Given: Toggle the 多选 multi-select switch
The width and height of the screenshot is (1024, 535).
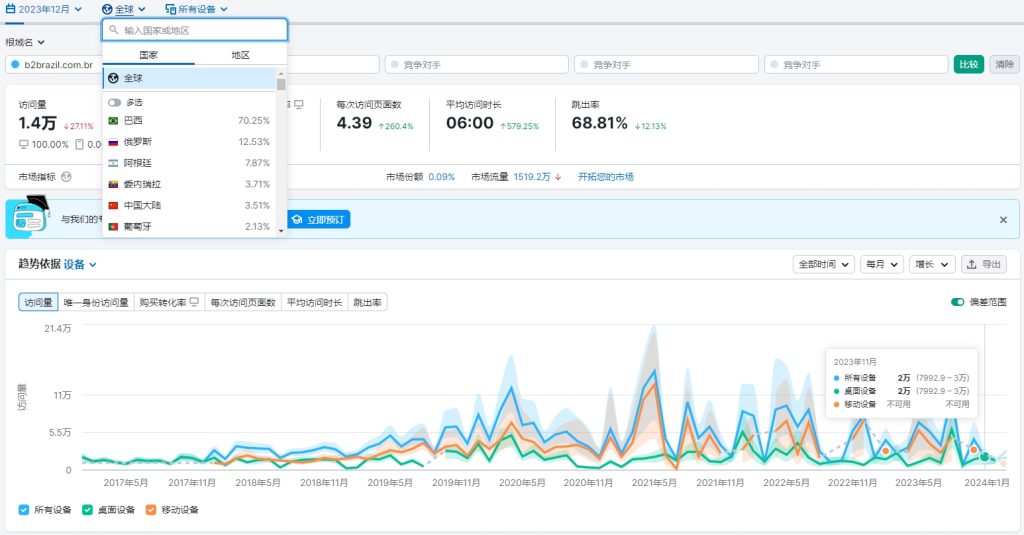Looking at the screenshot, I should pyautogui.click(x=115, y=103).
